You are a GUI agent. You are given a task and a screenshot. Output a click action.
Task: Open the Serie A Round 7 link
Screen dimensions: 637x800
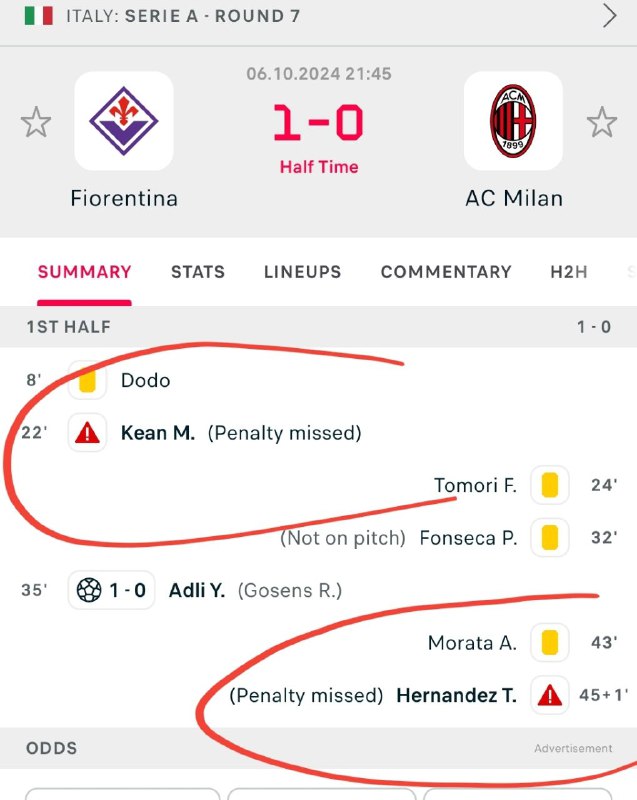pyautogui.click(x=183, y=17)
